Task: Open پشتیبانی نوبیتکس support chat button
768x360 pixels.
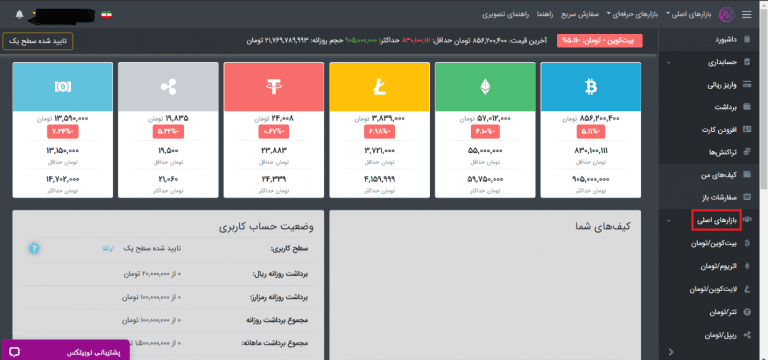Action: click(65, 351)
